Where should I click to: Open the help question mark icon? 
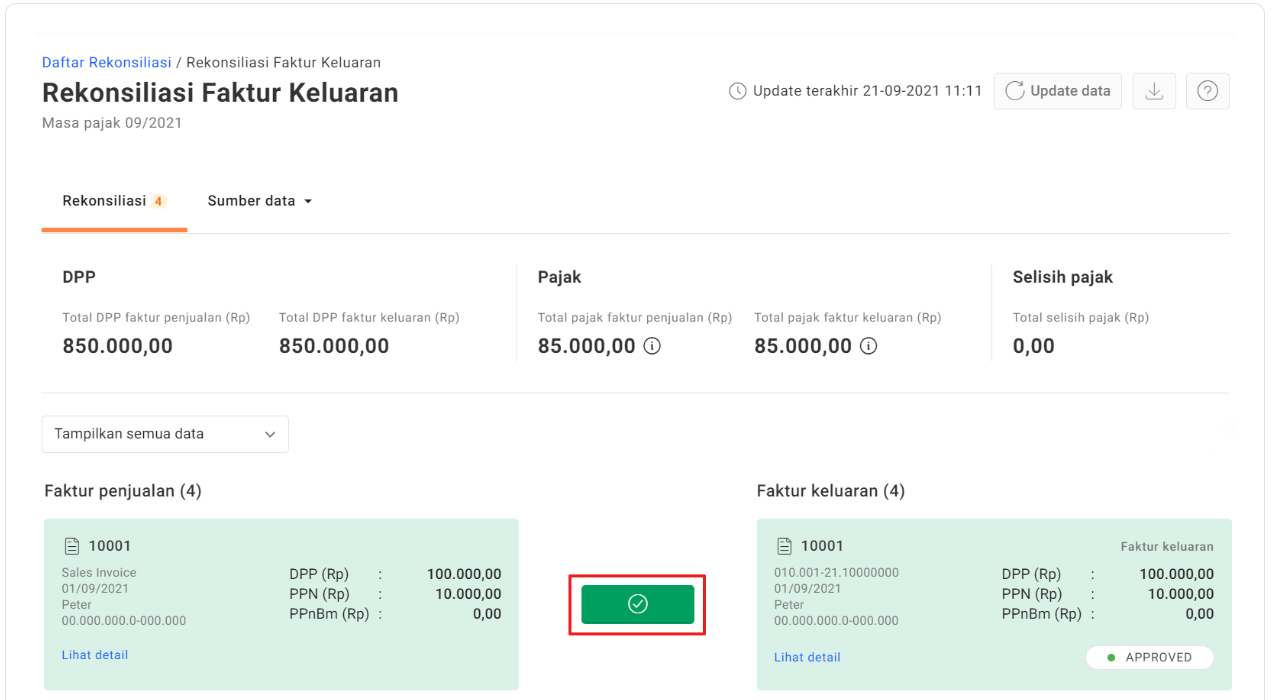click(1207, 91)
